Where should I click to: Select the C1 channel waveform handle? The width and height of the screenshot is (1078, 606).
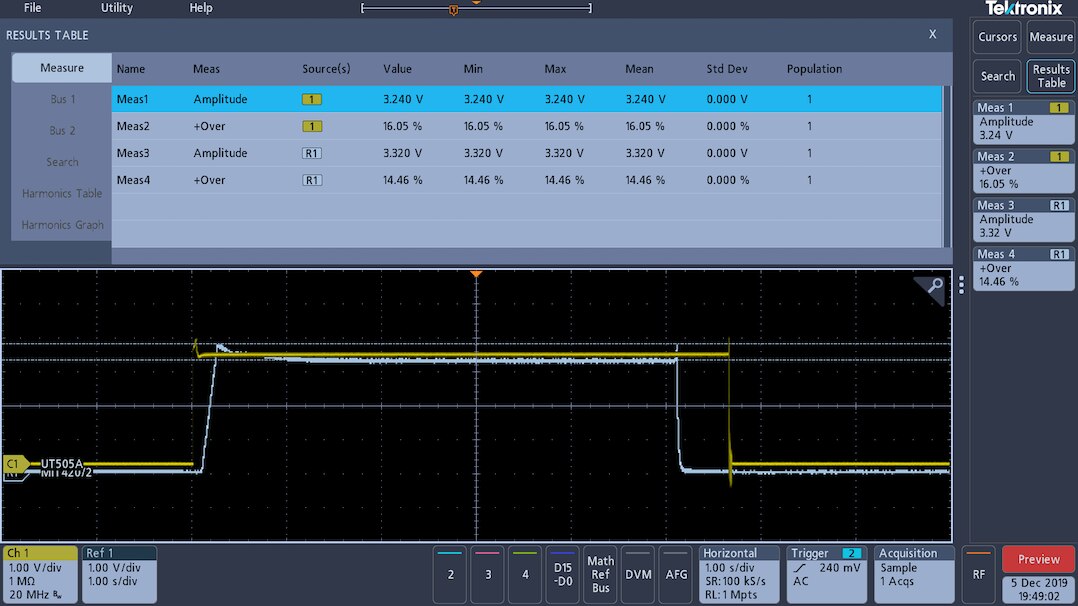tap(16, 464)
